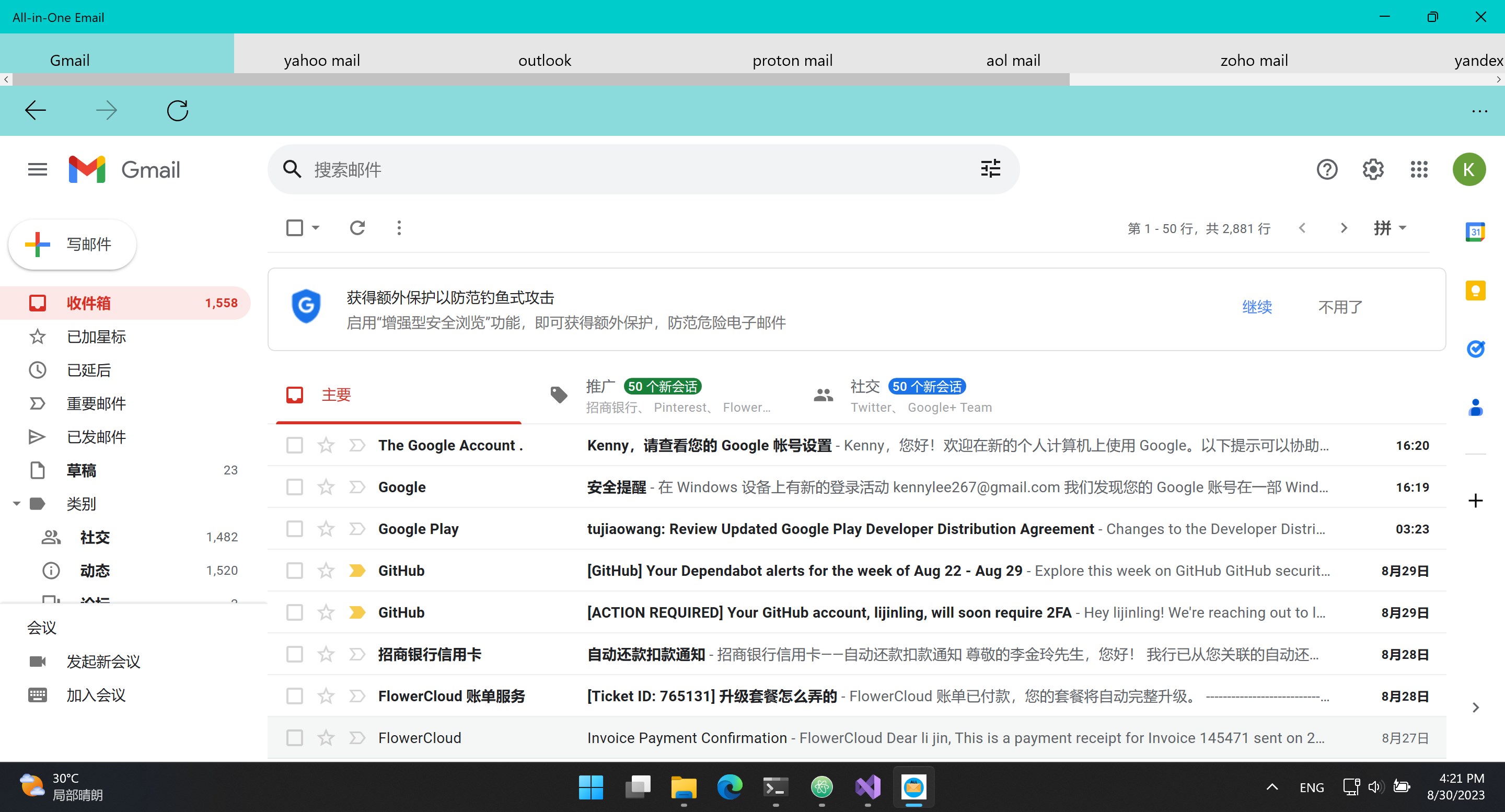
Task: Toggle the select-all messages checkbox
Action: tap(294, 227)
